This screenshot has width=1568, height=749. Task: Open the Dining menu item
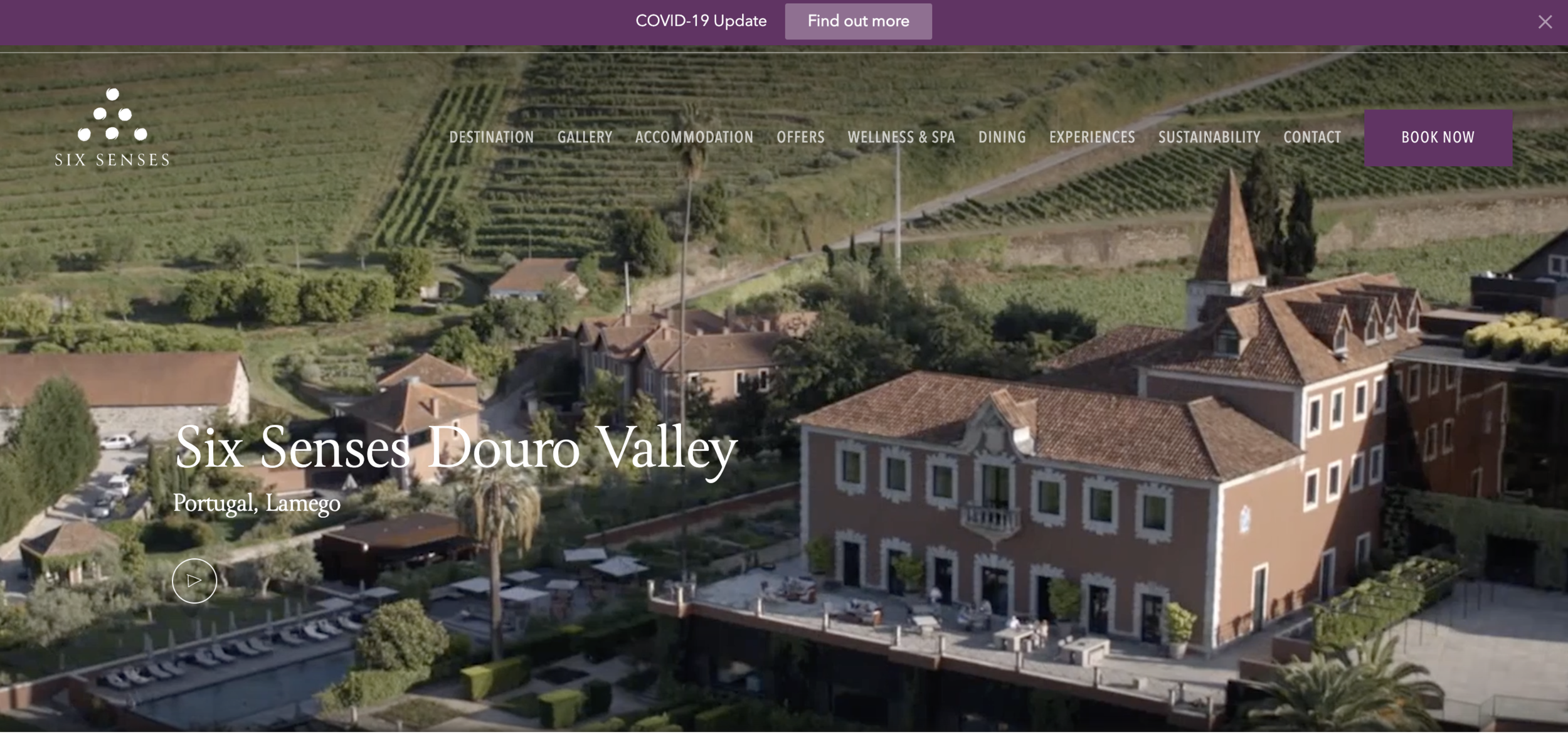point(1002,137)
